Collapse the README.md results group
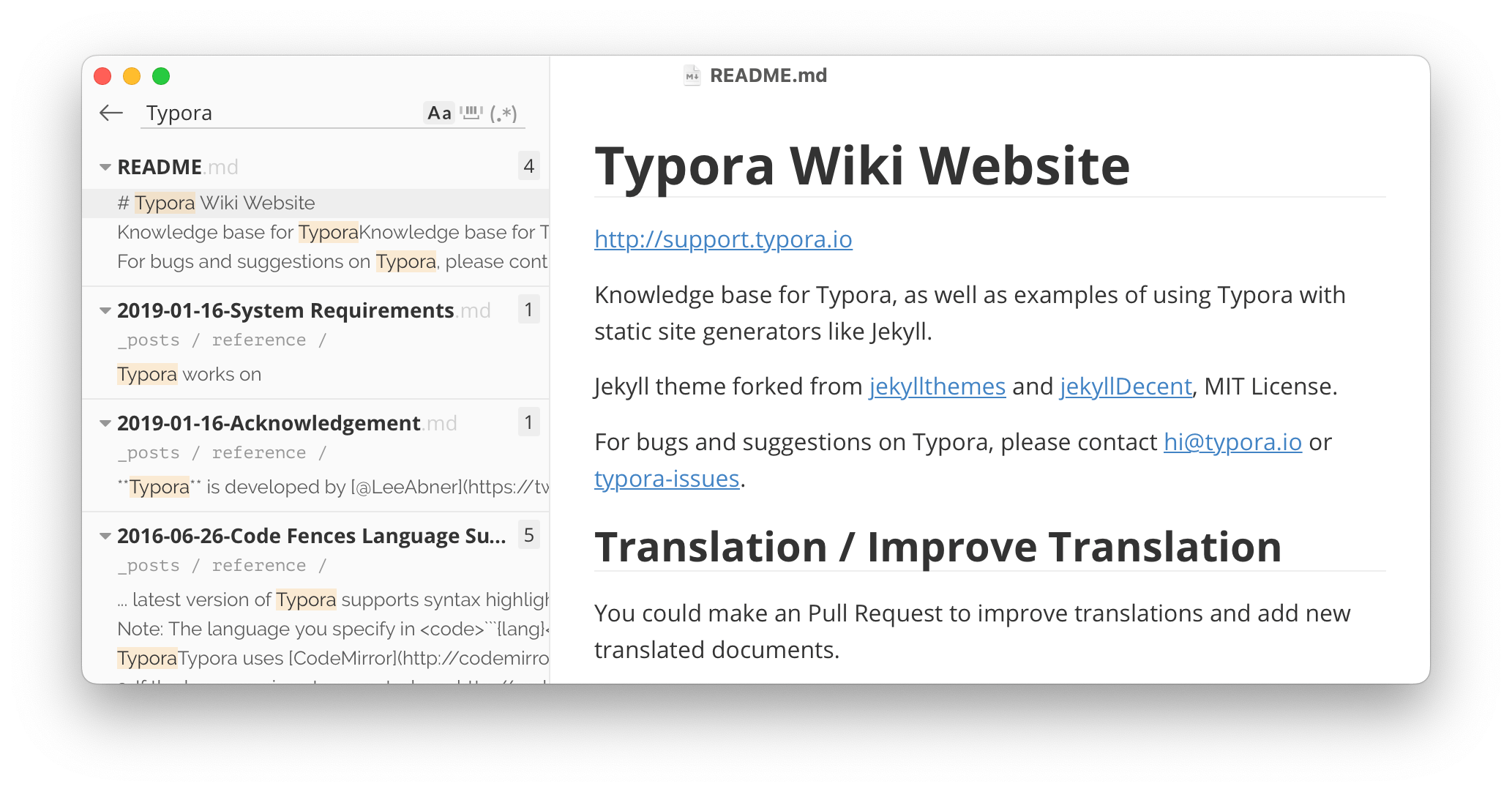Viewport: 1512px width, 792px height. click(105, 168)
